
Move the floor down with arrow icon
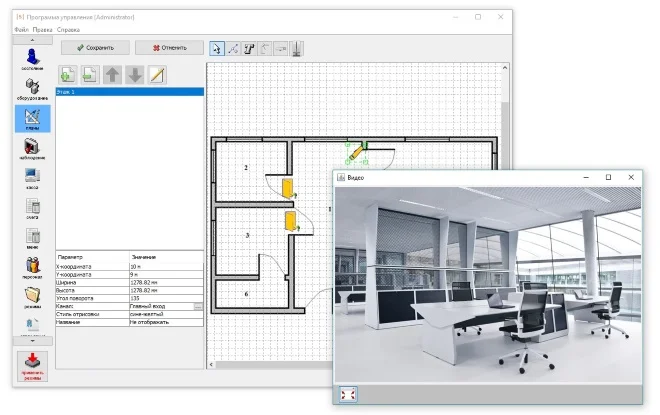[x=134, y=75]
